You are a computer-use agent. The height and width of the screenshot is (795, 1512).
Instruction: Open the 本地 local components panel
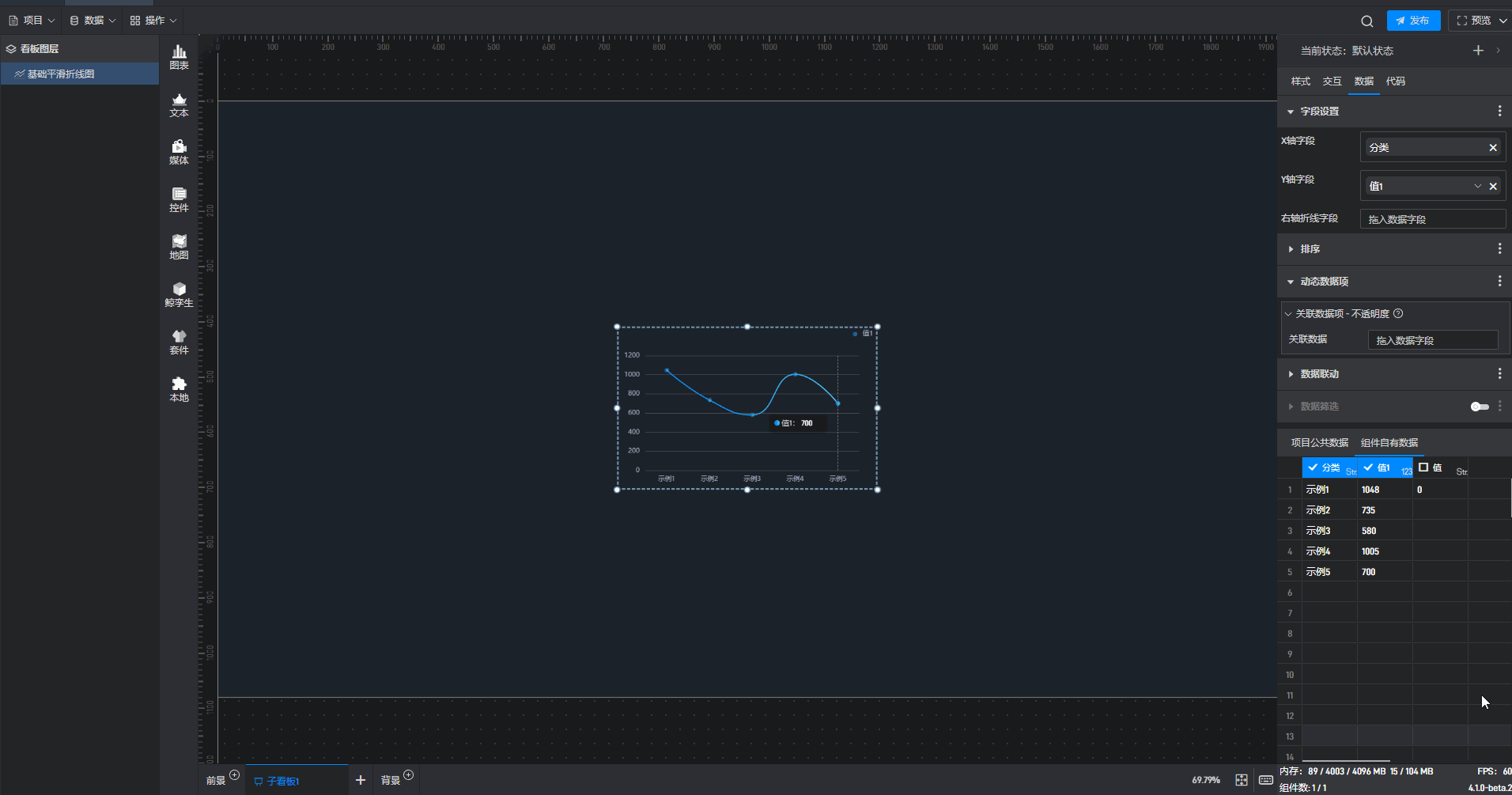coord(180,389)
